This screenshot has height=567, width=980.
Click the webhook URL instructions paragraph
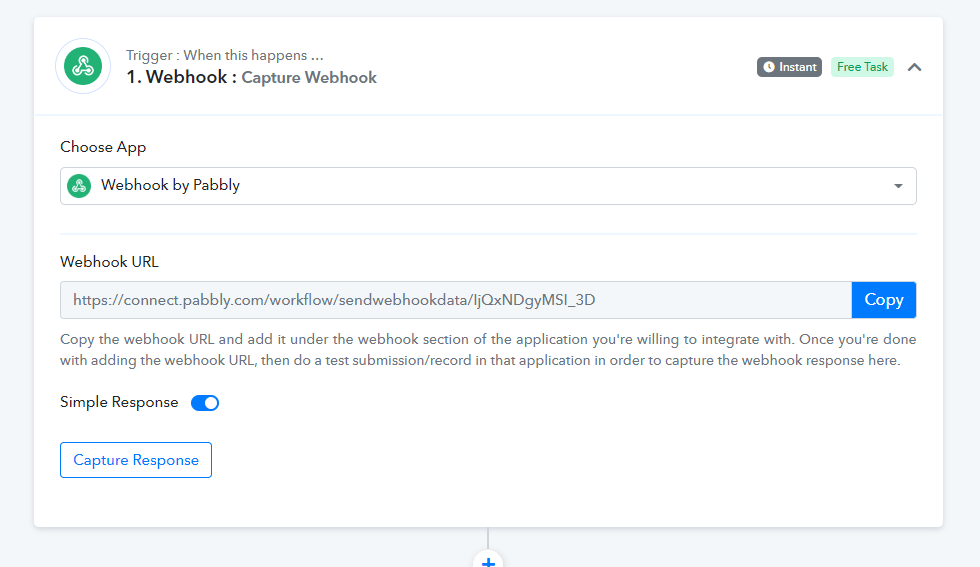pyautogui.click(x=488, y=350)
